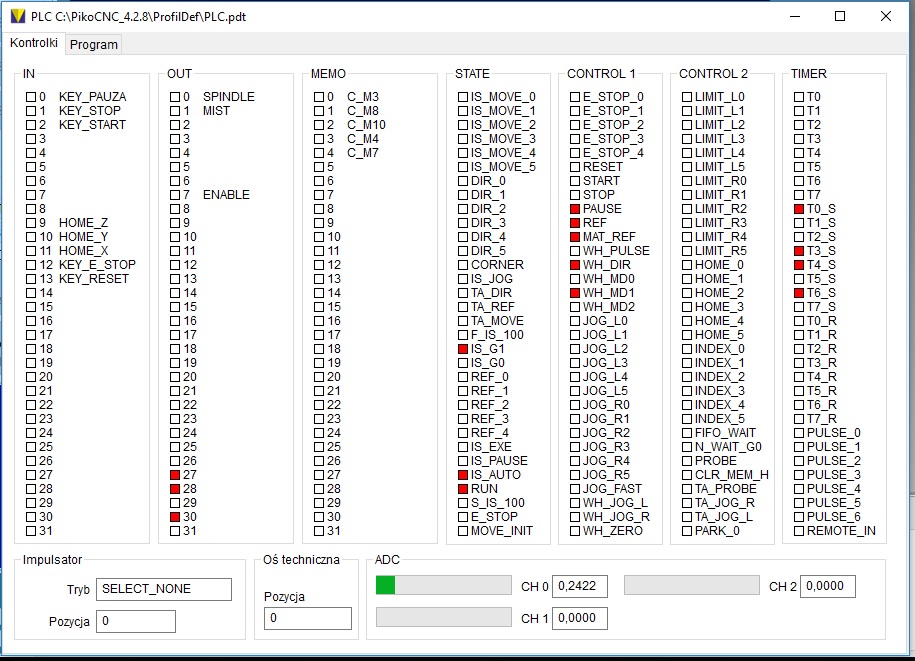Check the RESET control box
The width and height of the screenshot is (915, 661).
(575, 167)
